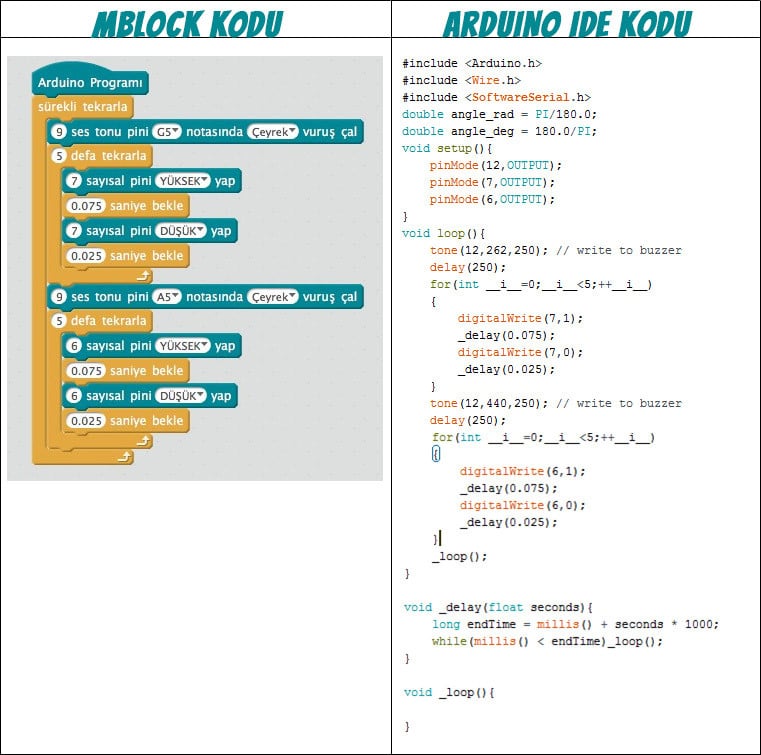Viewport: 761px width, 755px height.
Task: Click the void setup(){ line
Action: (x=447, y=148)
